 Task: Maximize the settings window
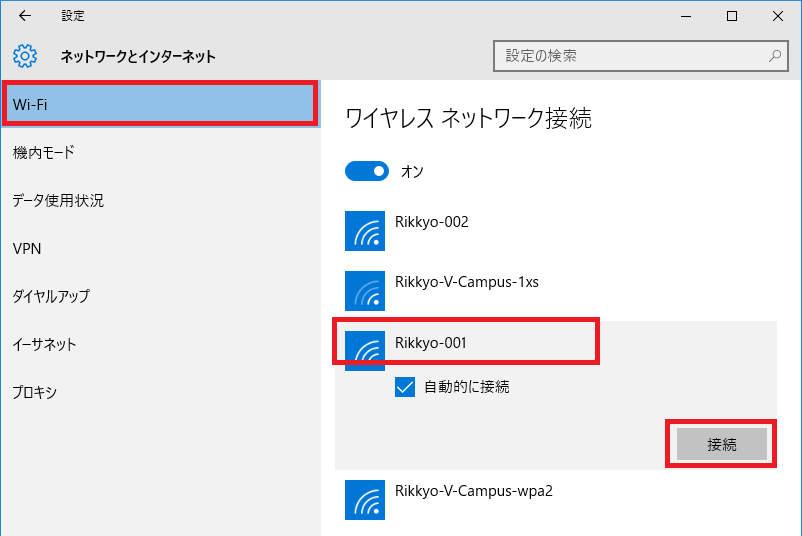[732, 16]
